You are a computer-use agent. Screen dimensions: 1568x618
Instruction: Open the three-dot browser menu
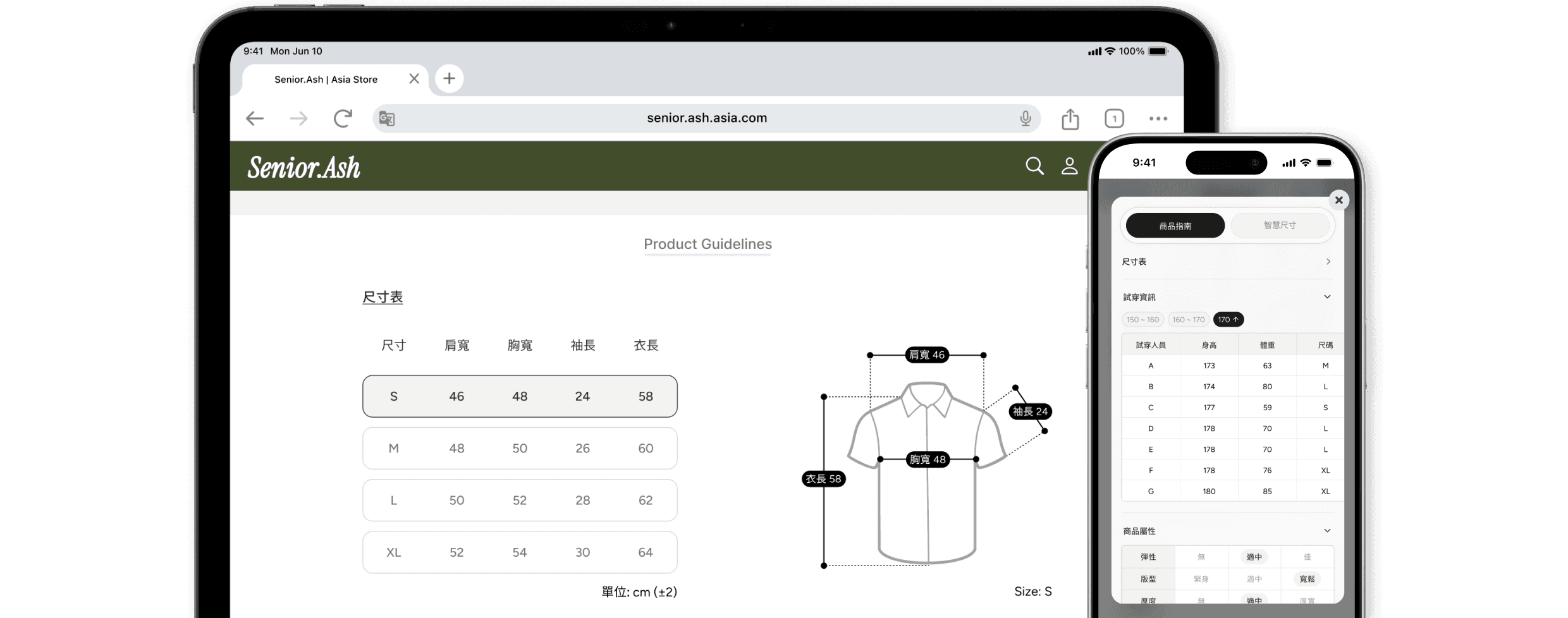pyautogui.click(x=1158, y=119)
